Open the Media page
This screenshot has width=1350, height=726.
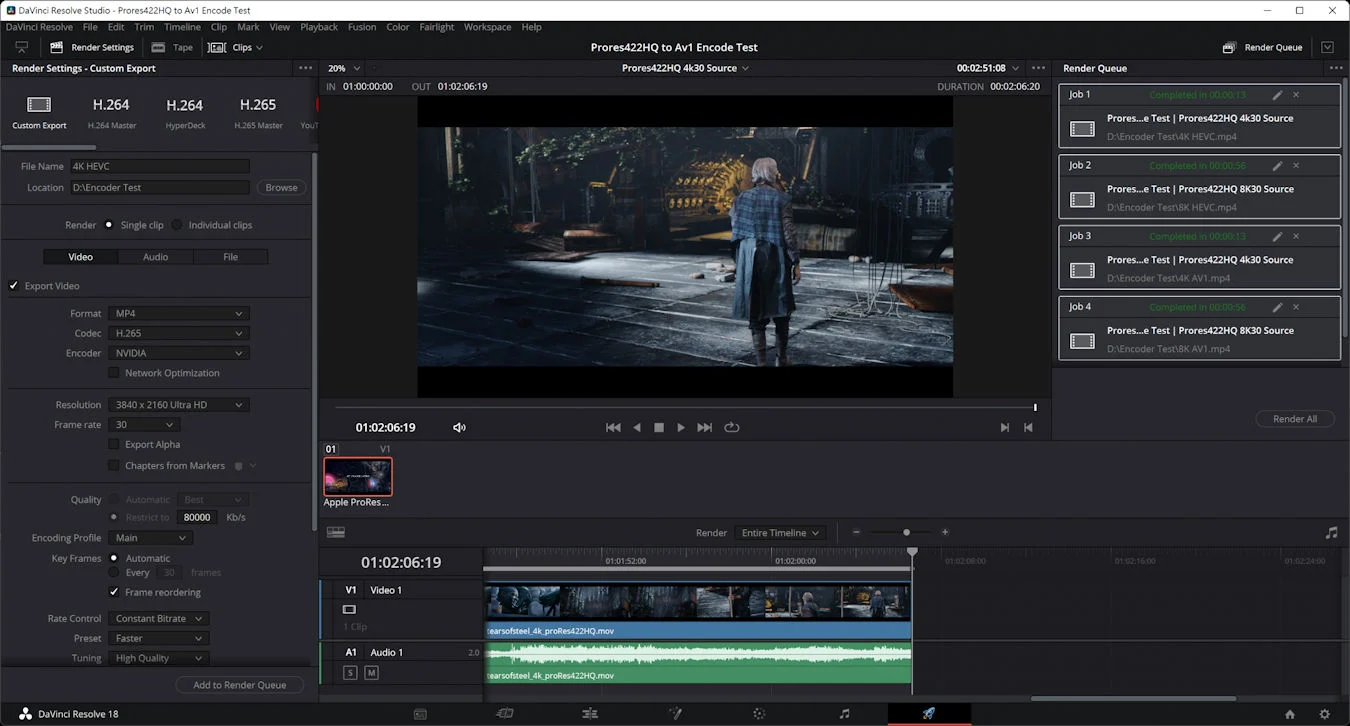coord(420,714)
